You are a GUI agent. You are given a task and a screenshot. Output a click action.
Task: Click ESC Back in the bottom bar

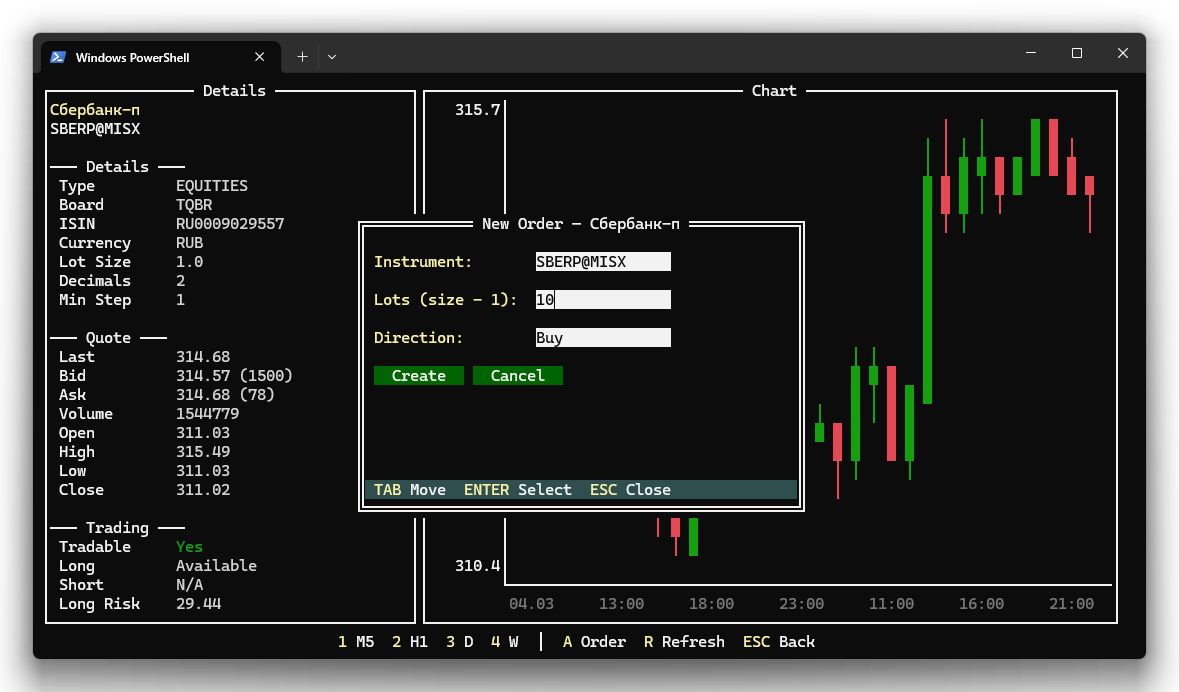coord(779,642)
